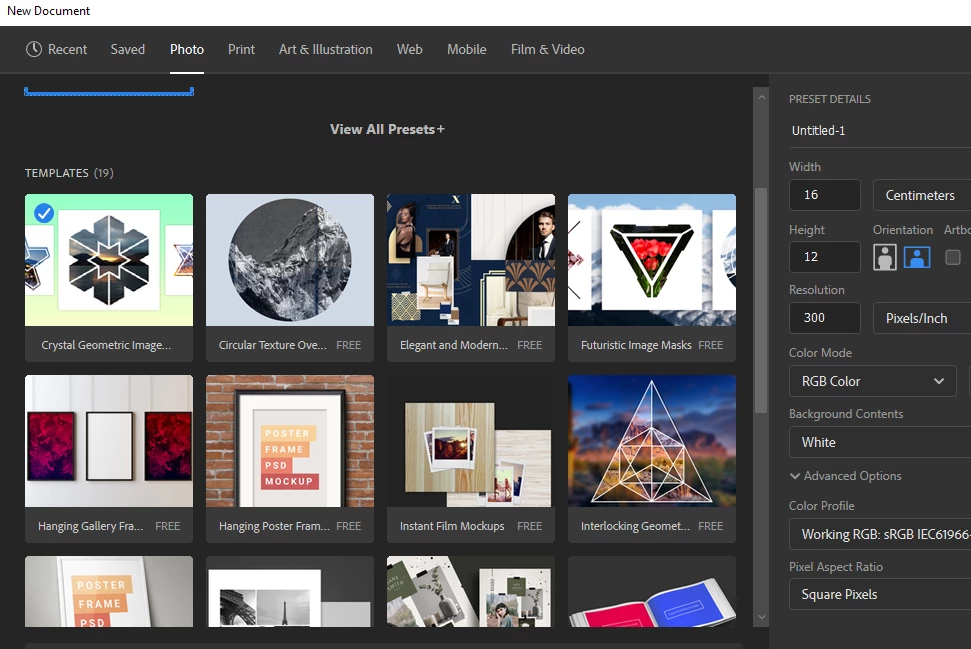Select the Eiffel Tower photo template thumbnail

point(290,591)
